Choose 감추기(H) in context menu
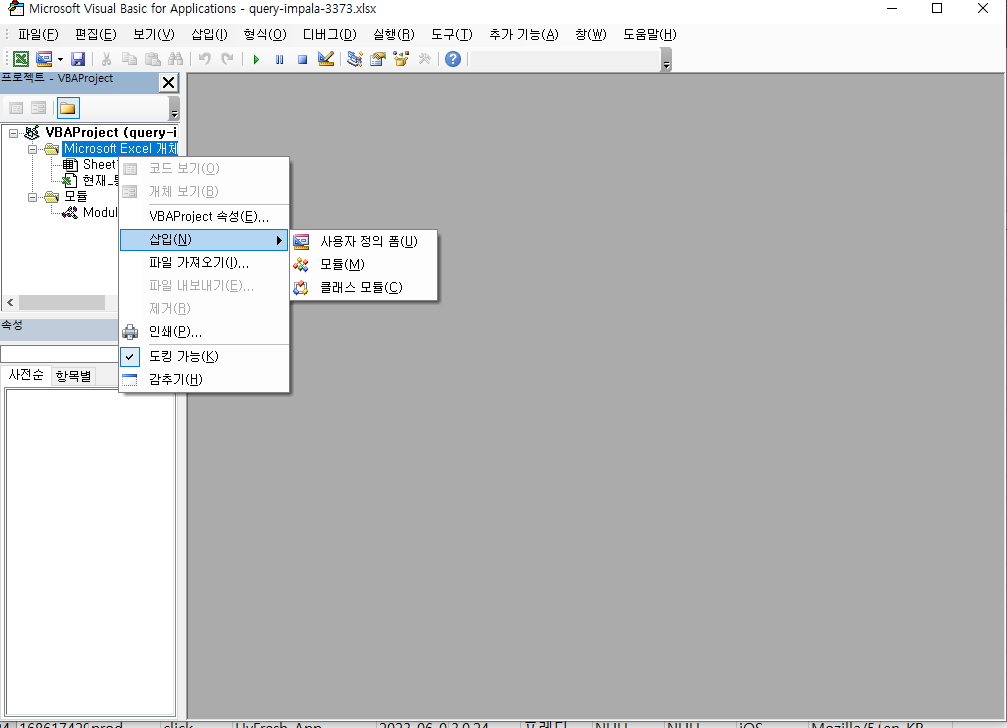1007x728 pixels. point(204,379)
